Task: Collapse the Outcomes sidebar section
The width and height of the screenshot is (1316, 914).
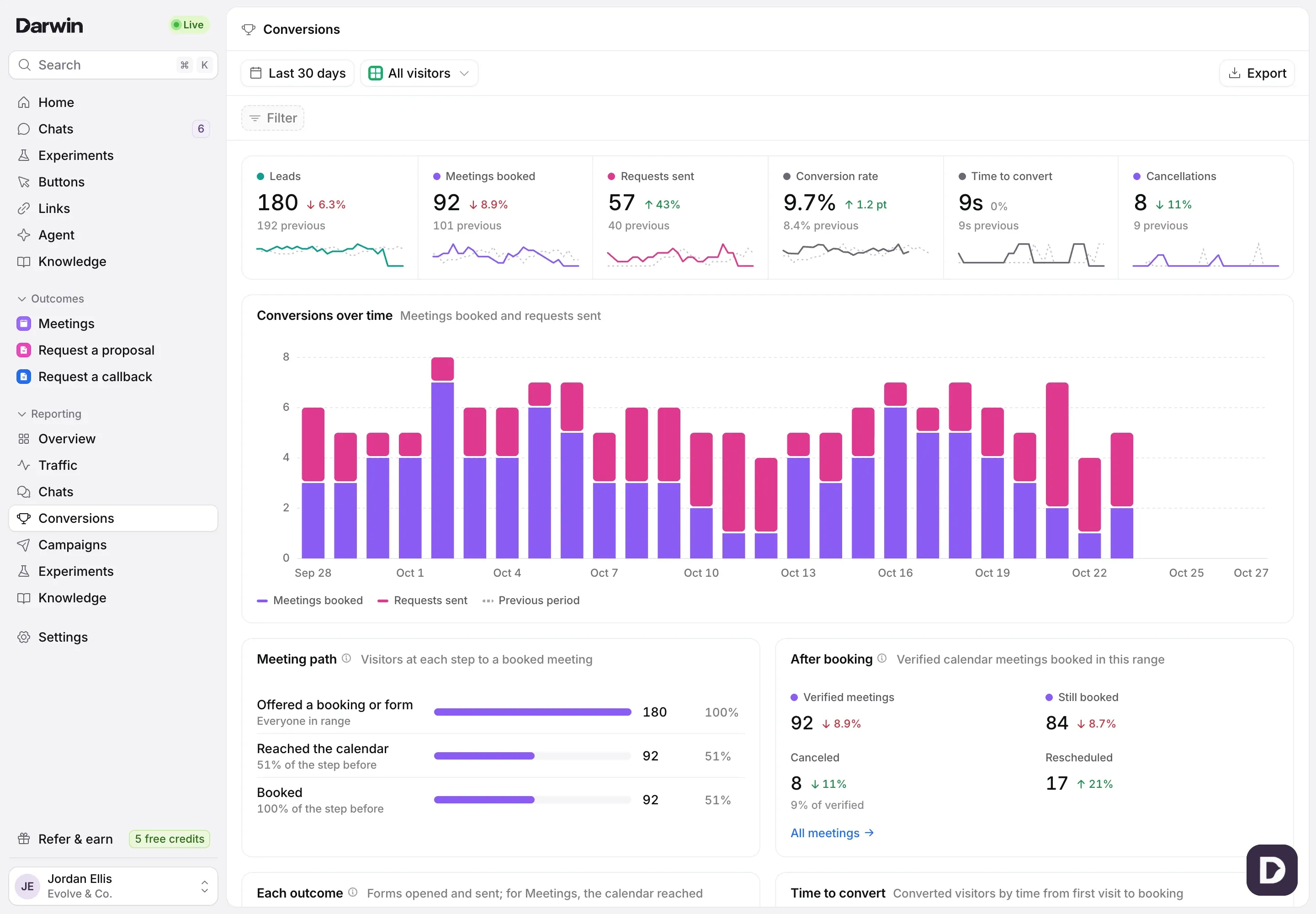Action: 50,299
